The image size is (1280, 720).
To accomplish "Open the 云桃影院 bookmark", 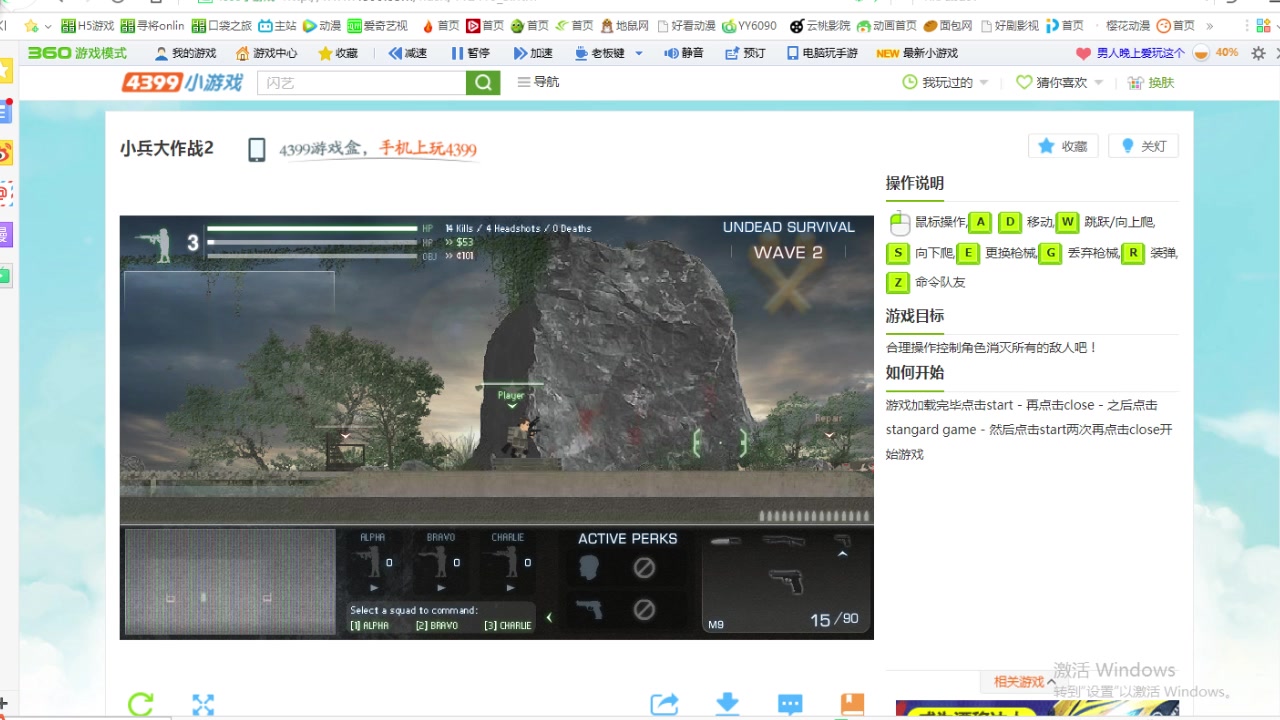I will pos(820,25).
